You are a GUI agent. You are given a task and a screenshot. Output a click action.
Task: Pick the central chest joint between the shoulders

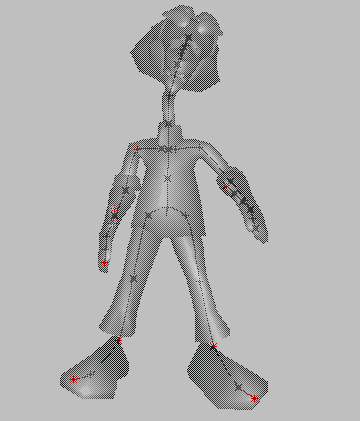(x=168, y=149)
